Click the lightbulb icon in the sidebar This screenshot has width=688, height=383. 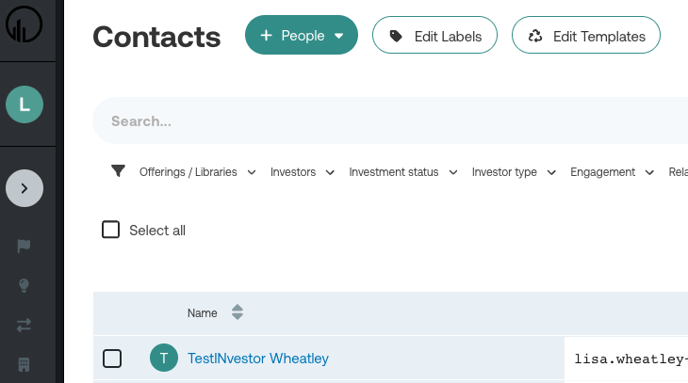point(24,286)
